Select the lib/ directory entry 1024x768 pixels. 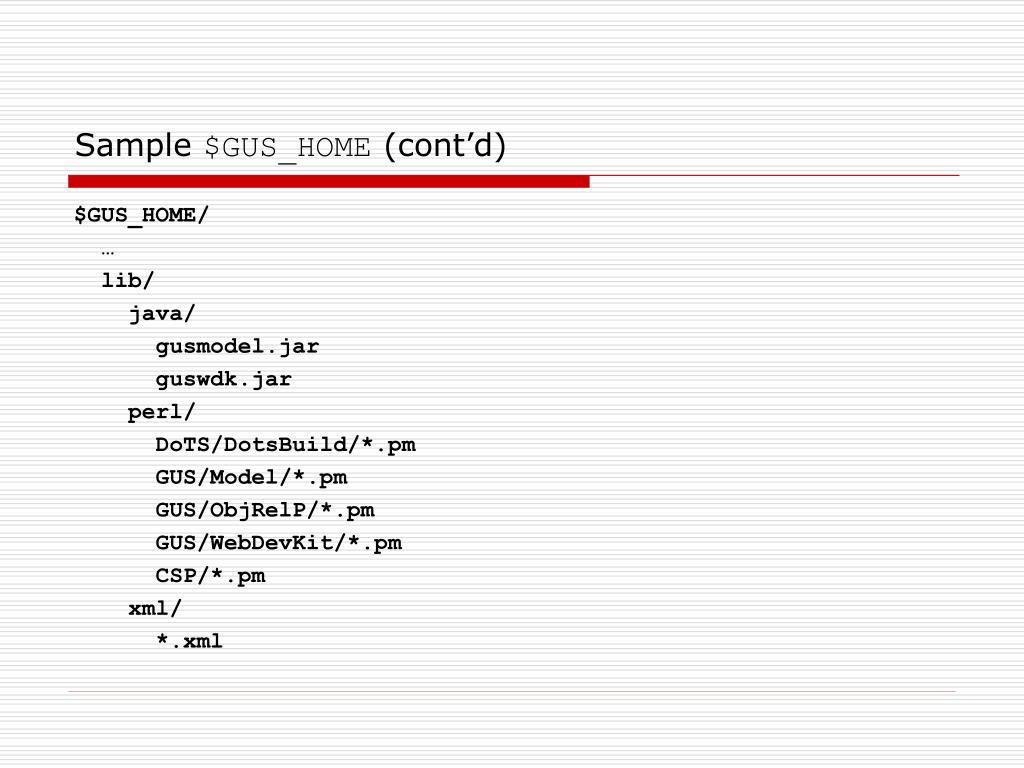127,280
